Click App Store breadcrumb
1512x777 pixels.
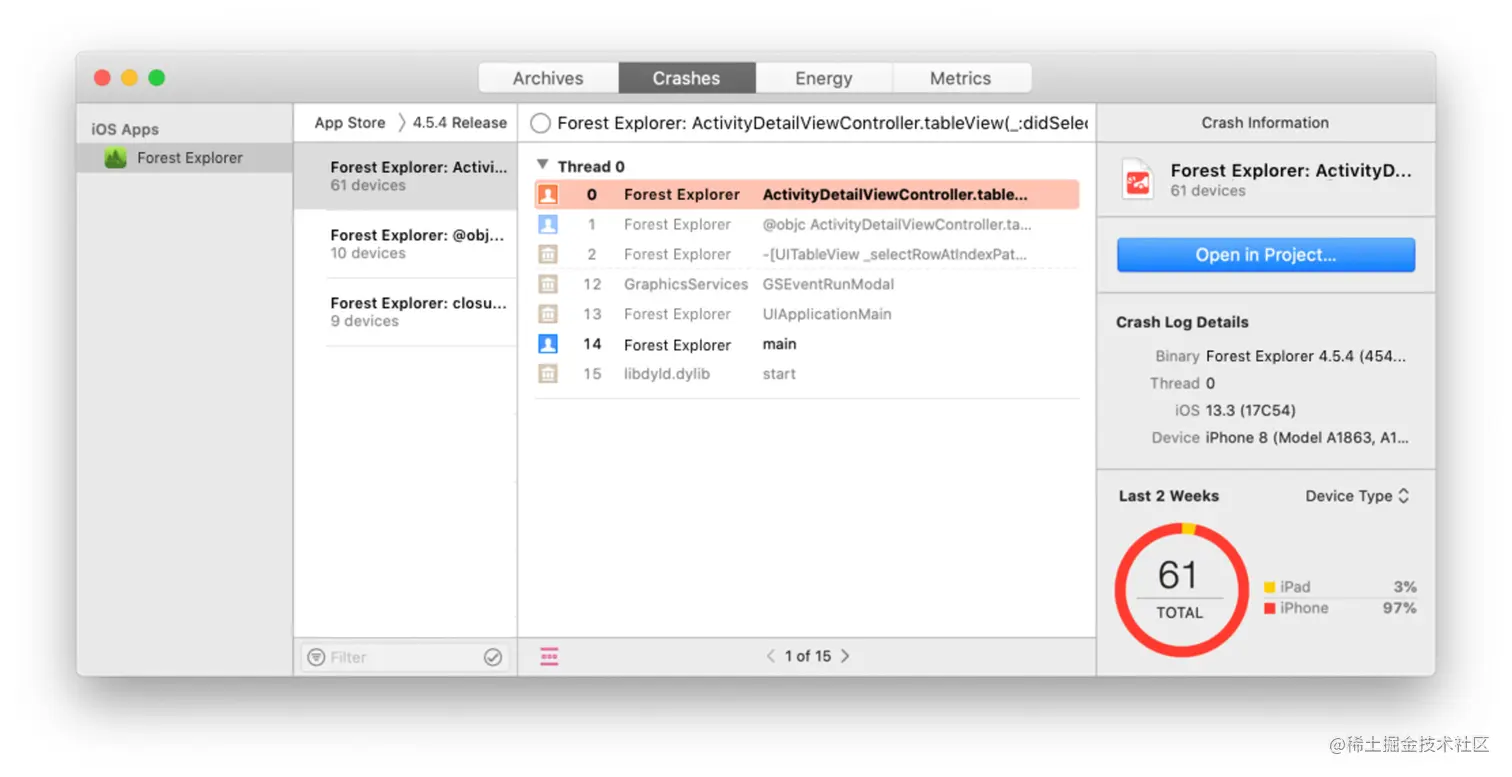(349, 123)
